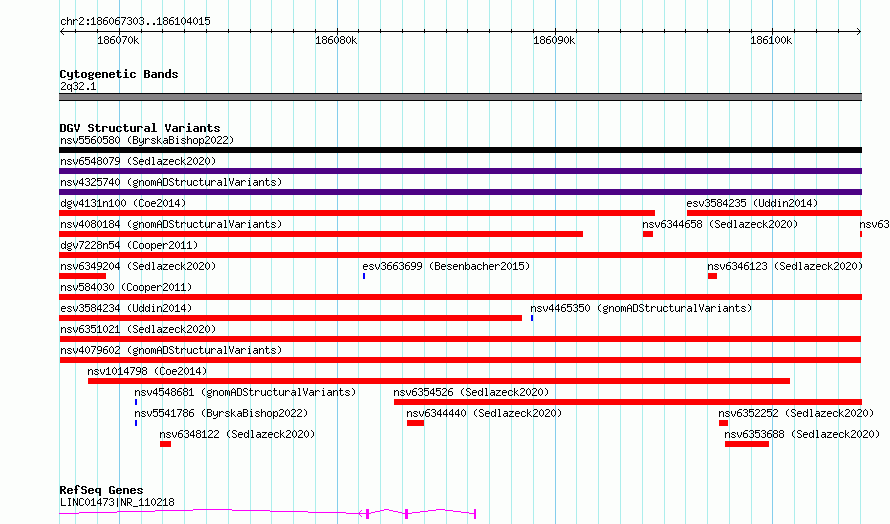This screenshot has width=890, height=524.
Task: Click label 'nsv4325740 (gnomADStructuralVariants)'
Action: [x=171, y=182]
